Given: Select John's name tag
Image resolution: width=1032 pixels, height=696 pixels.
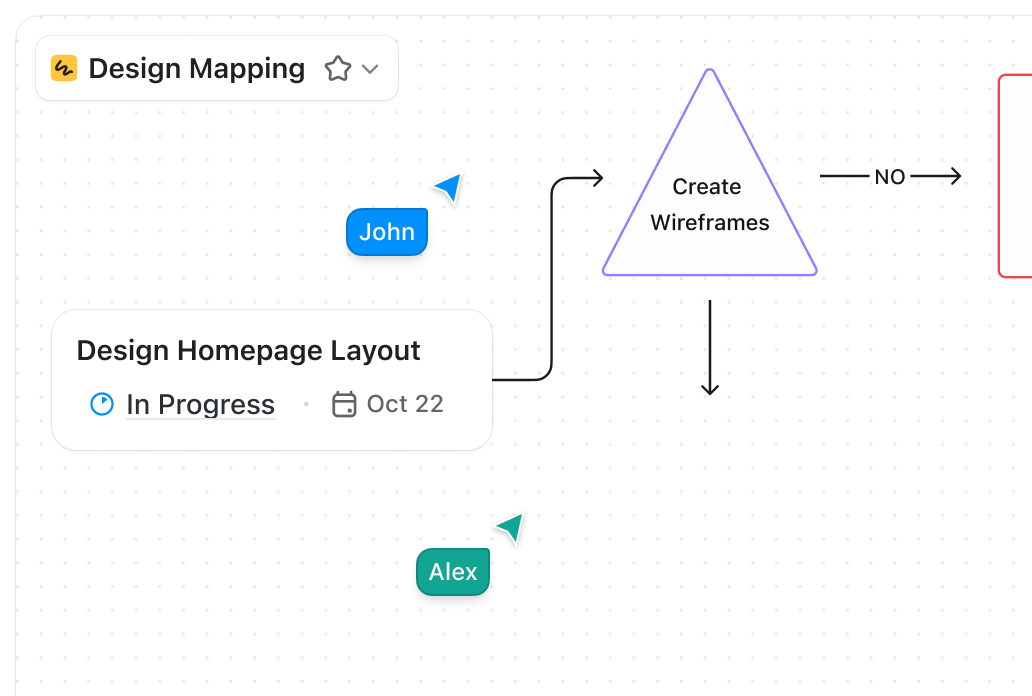Looking at the screenshot, I should [386, 232].
